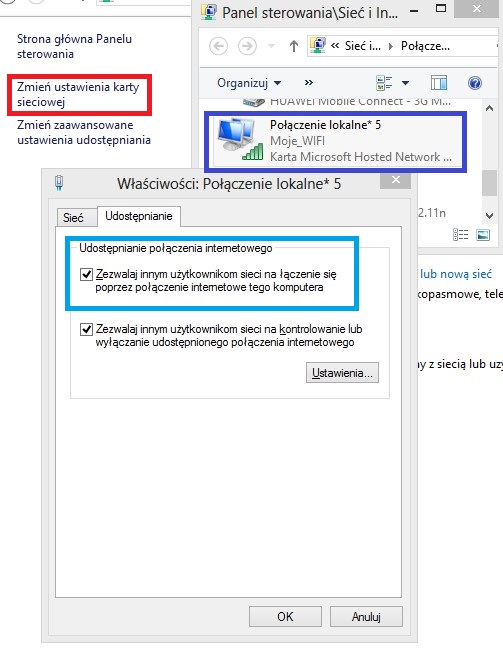Screen dimensions: 503x648
Task: Go up one folder level arrow
Action: coord(293,46)
